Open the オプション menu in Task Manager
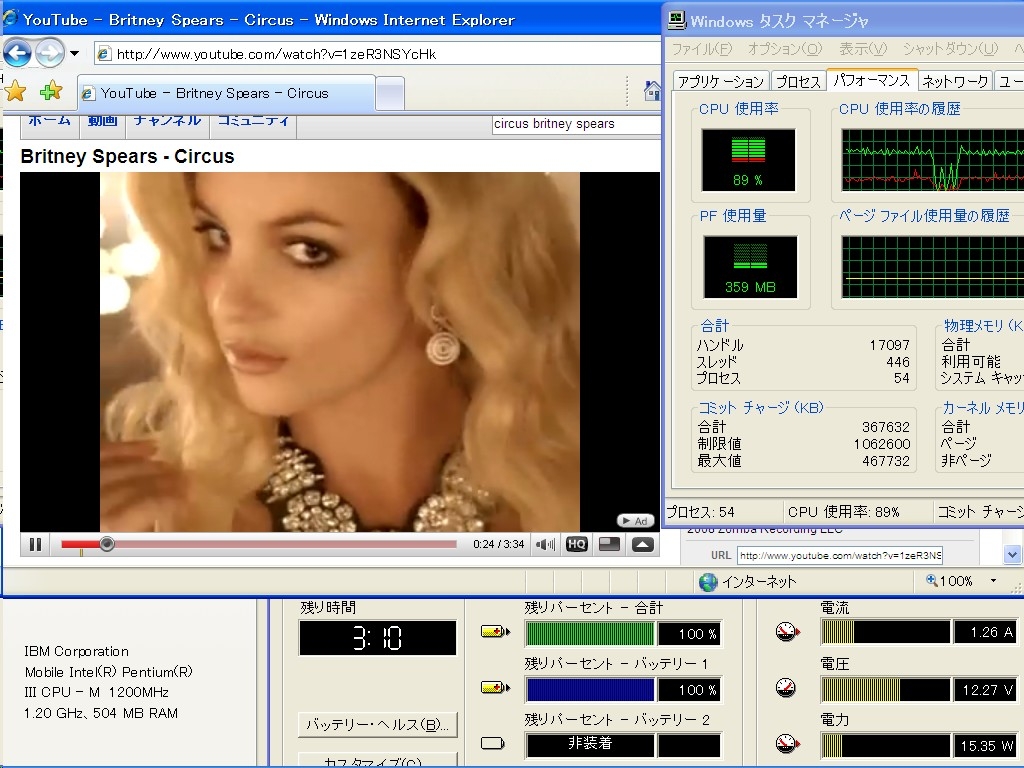 pos(784,48)
